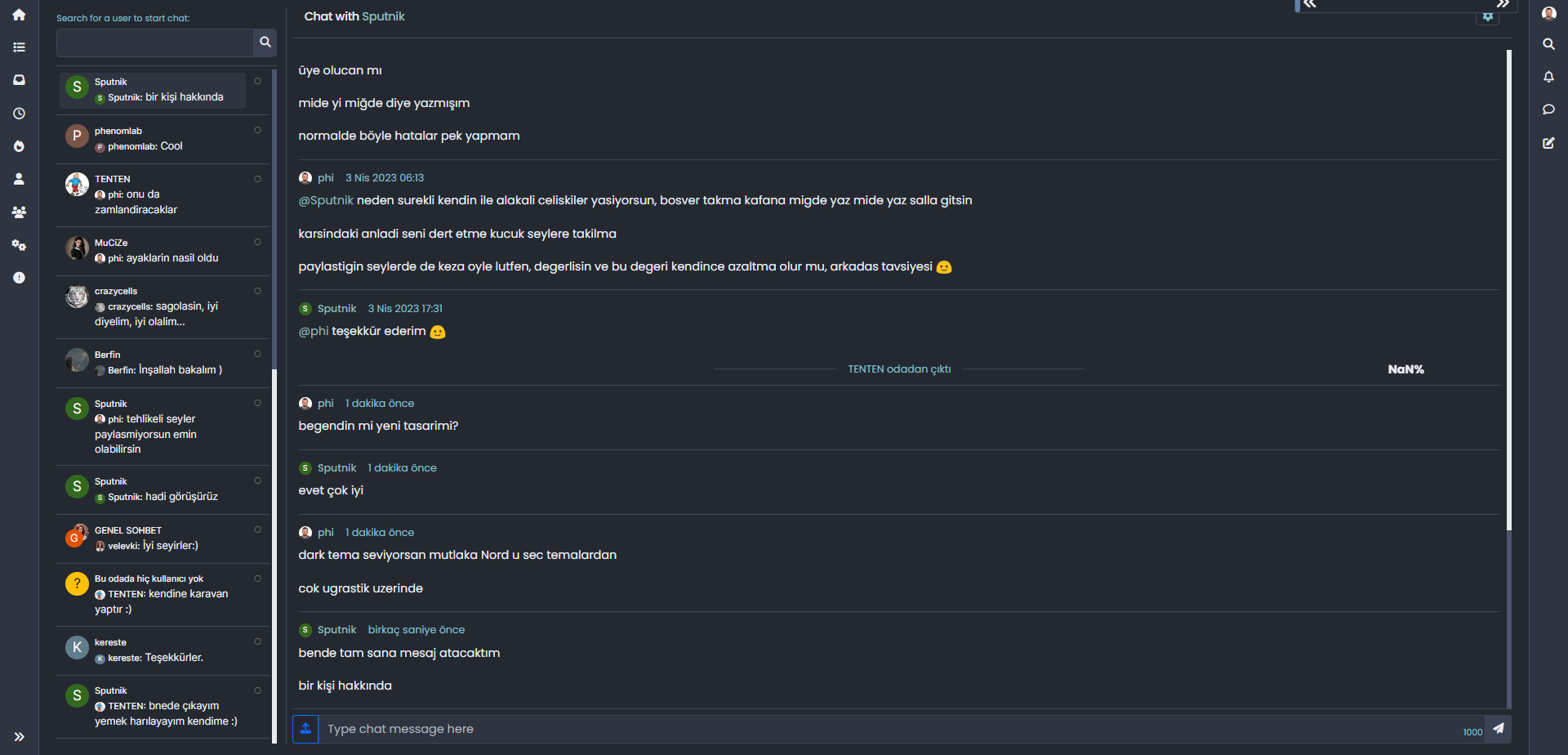Select the circle next to TENTEN chat

click(257, 179)
